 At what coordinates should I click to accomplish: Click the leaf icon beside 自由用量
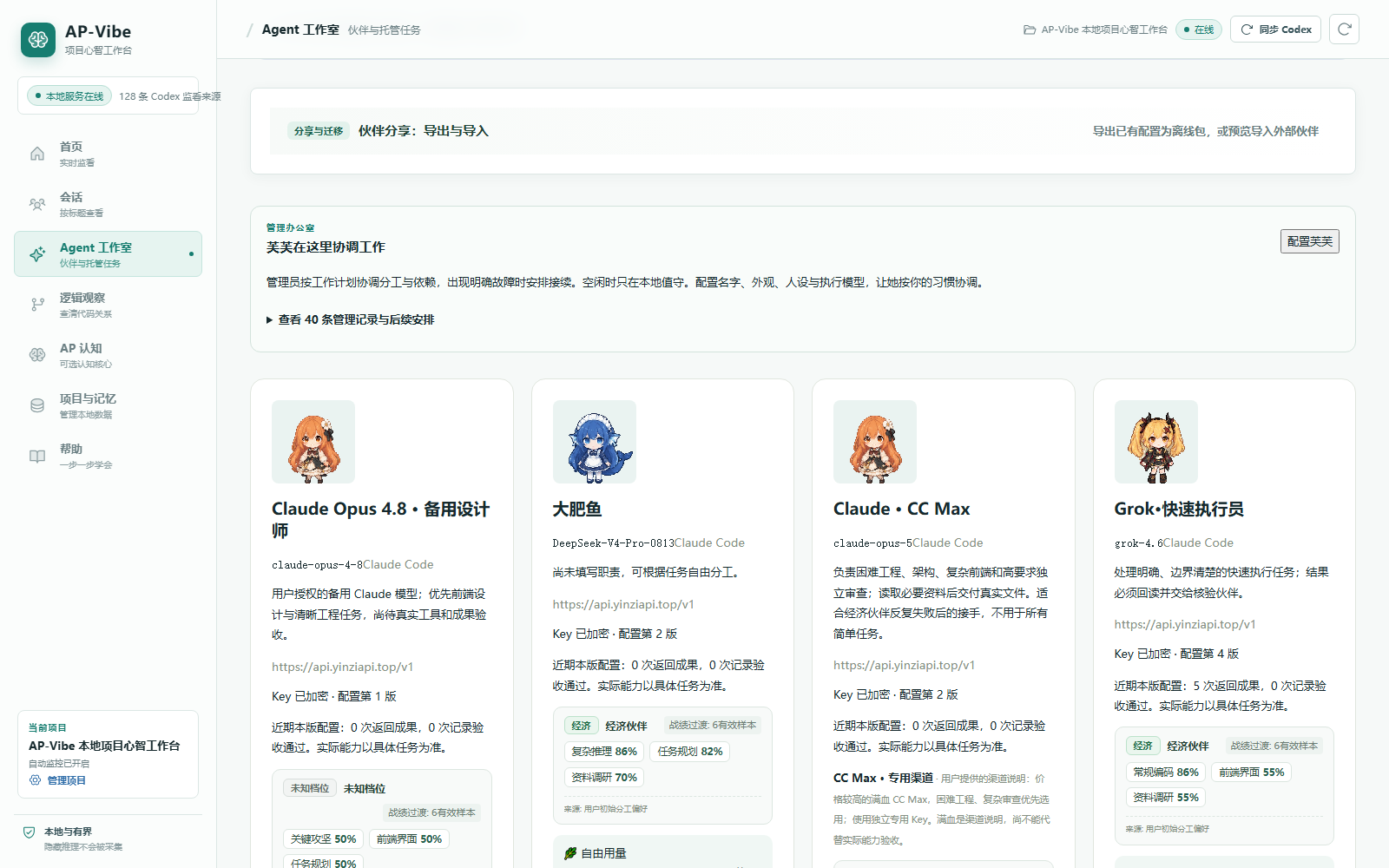tap(570, 853)
